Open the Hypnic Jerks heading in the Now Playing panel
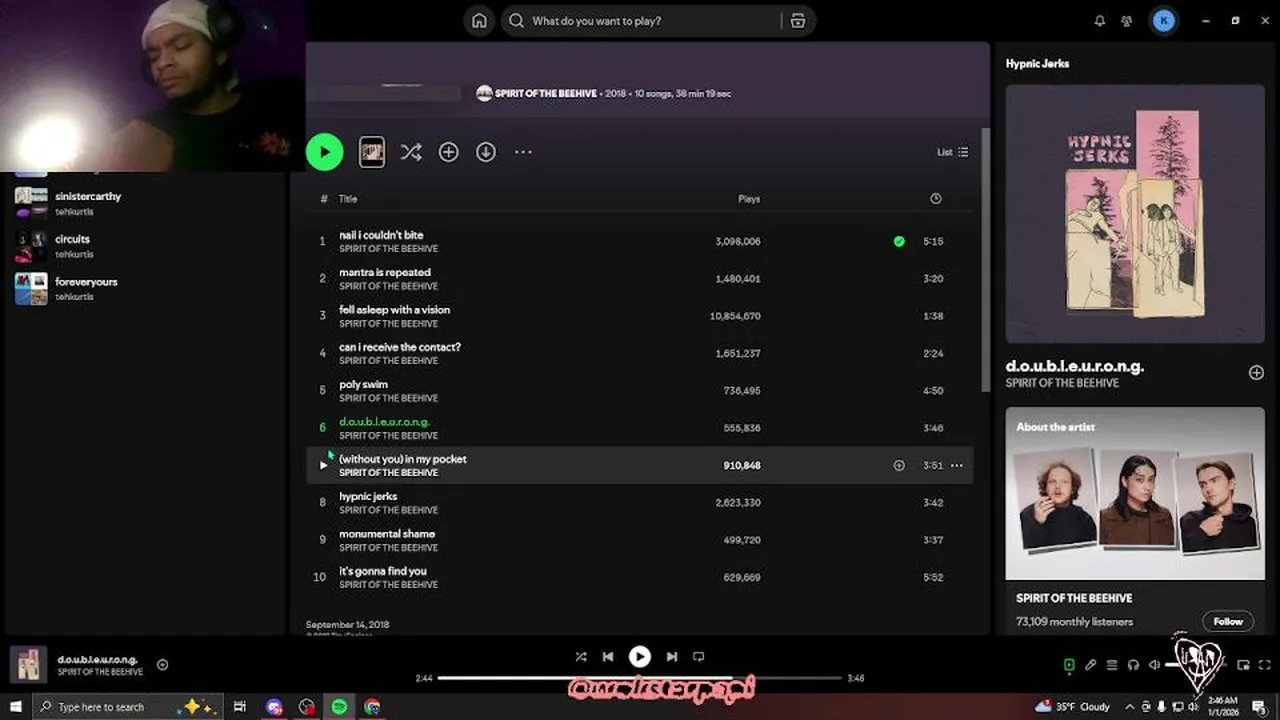The height and width of the screenshot is (720, 1280). pos(1037,63)
